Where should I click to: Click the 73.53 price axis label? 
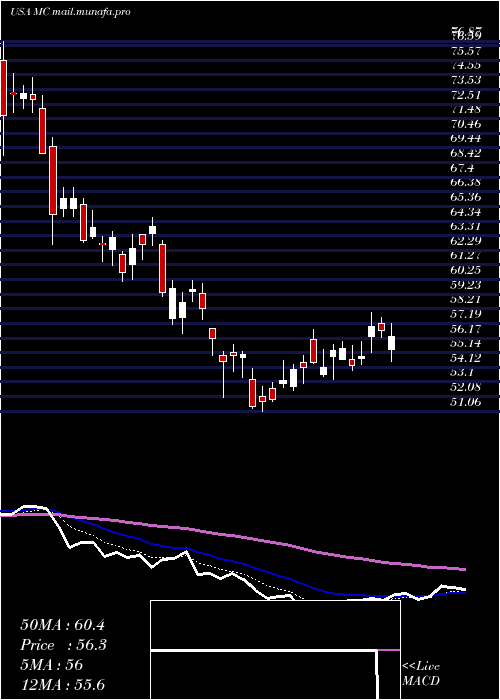click(466, 80)
